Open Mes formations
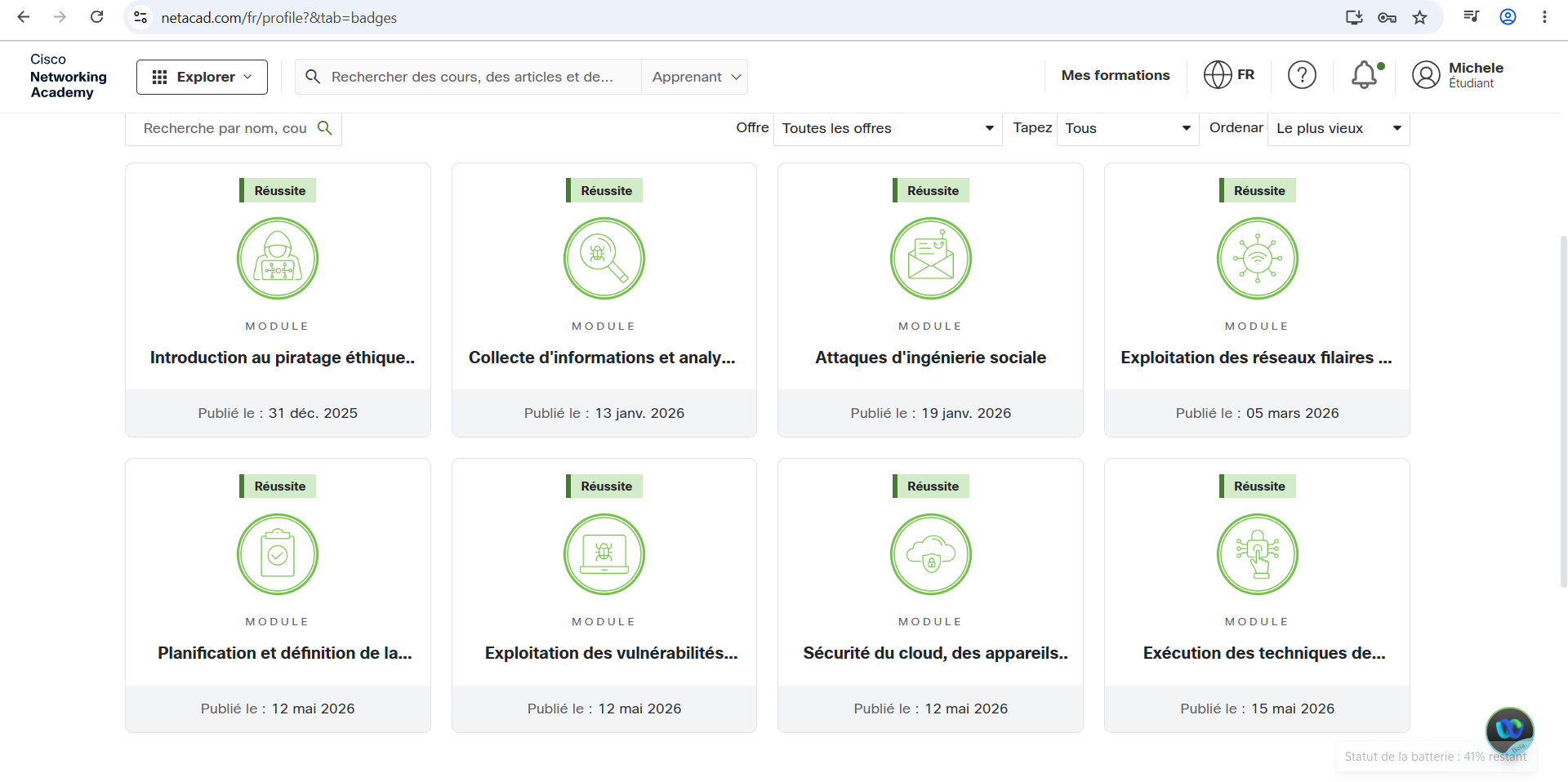 [x=1116, y=75]
